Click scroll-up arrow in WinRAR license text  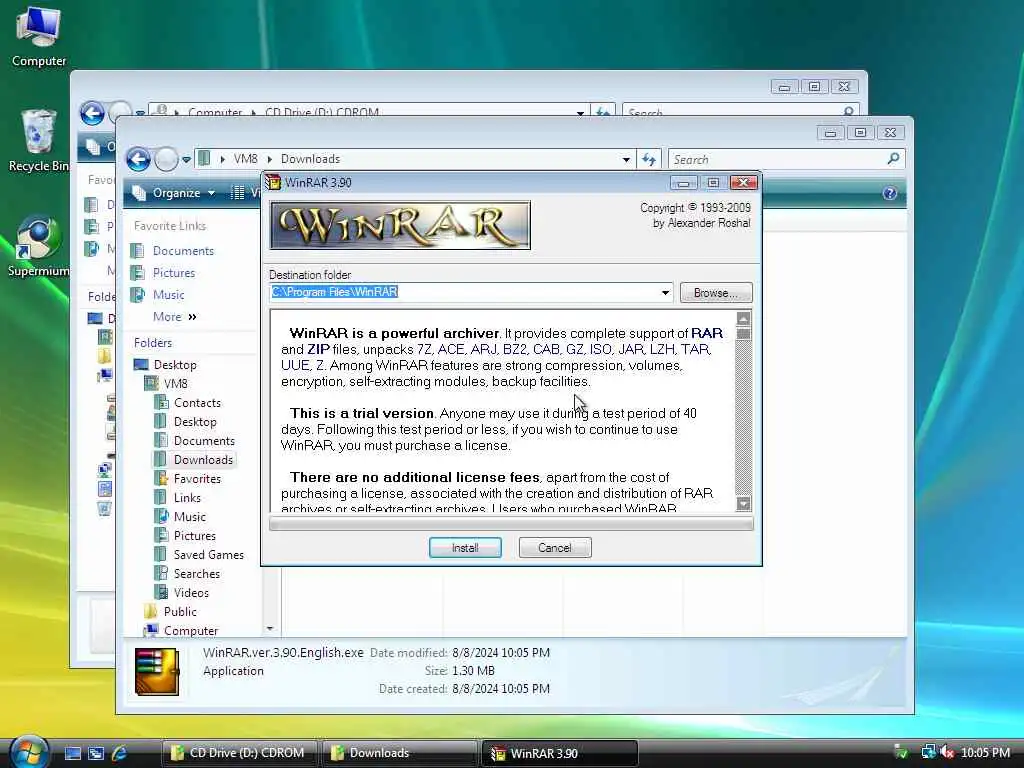(743, 319)
